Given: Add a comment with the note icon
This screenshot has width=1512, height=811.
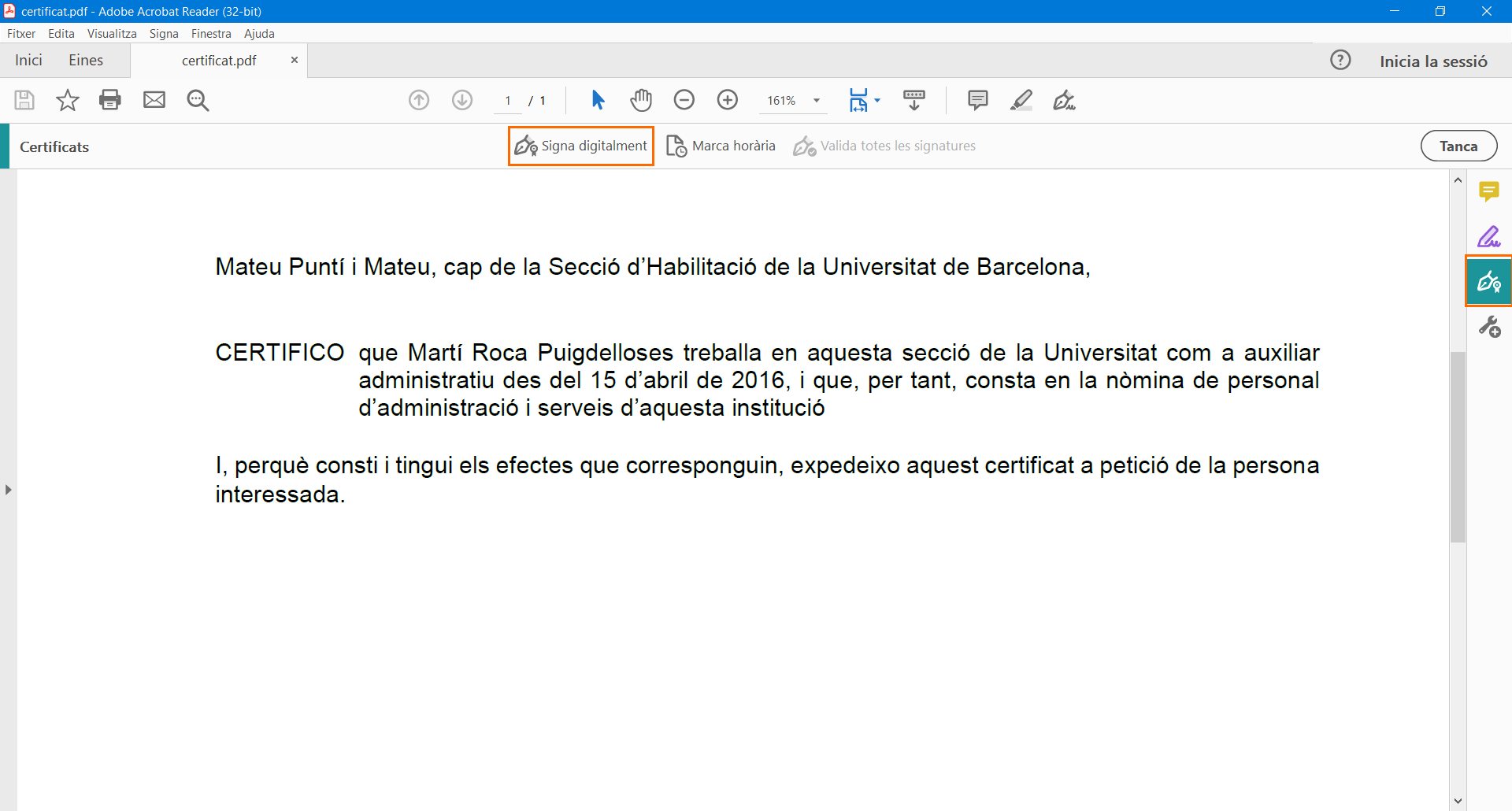Looking at the screenshot, I should (x=977, y=100).
